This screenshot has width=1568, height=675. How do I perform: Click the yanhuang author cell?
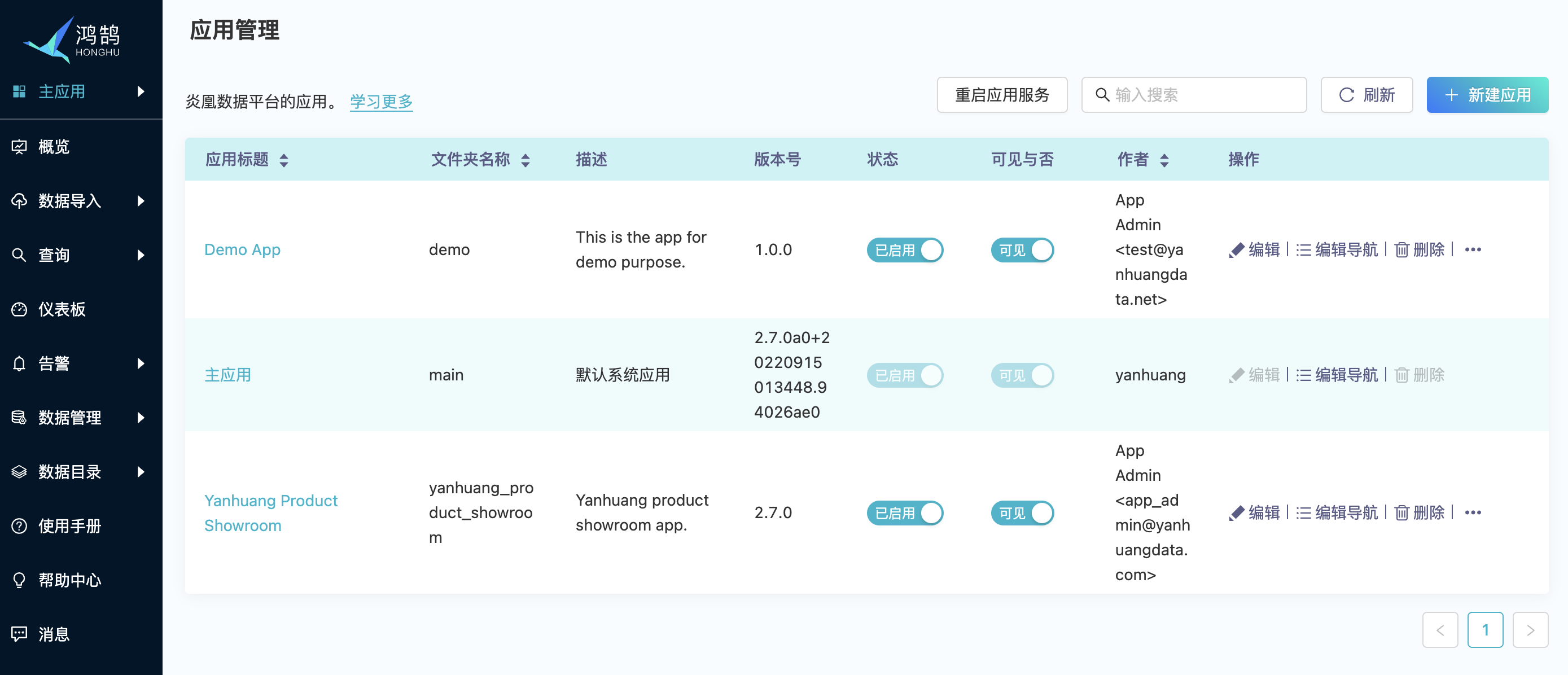(1150, 375)
